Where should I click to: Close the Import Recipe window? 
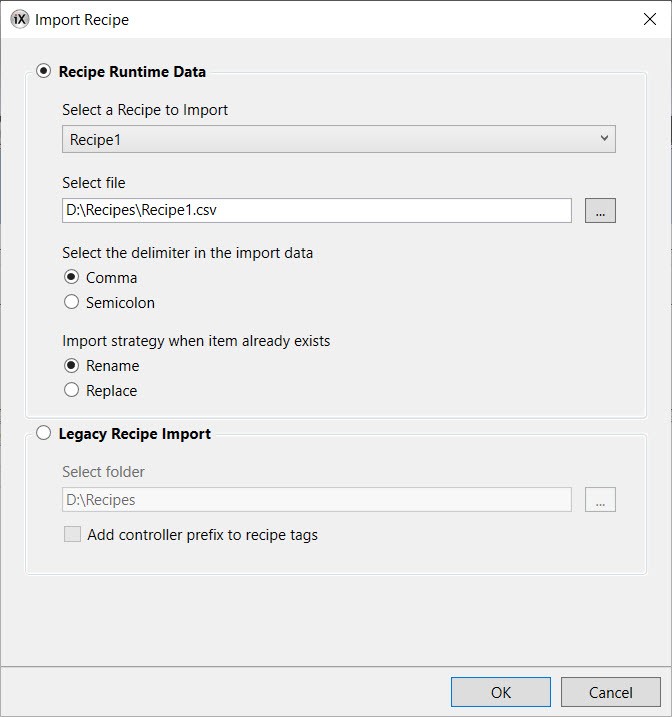point(650,19)
